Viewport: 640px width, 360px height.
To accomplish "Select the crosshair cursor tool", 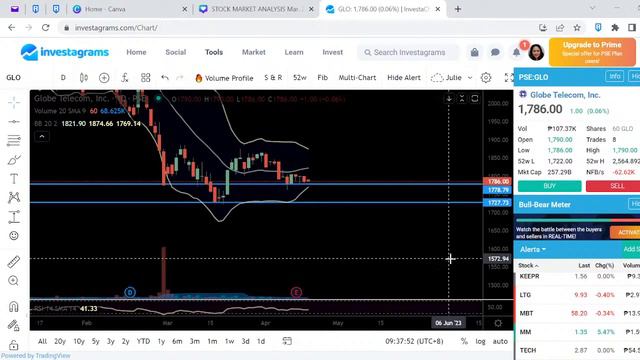I will [14, 102].
